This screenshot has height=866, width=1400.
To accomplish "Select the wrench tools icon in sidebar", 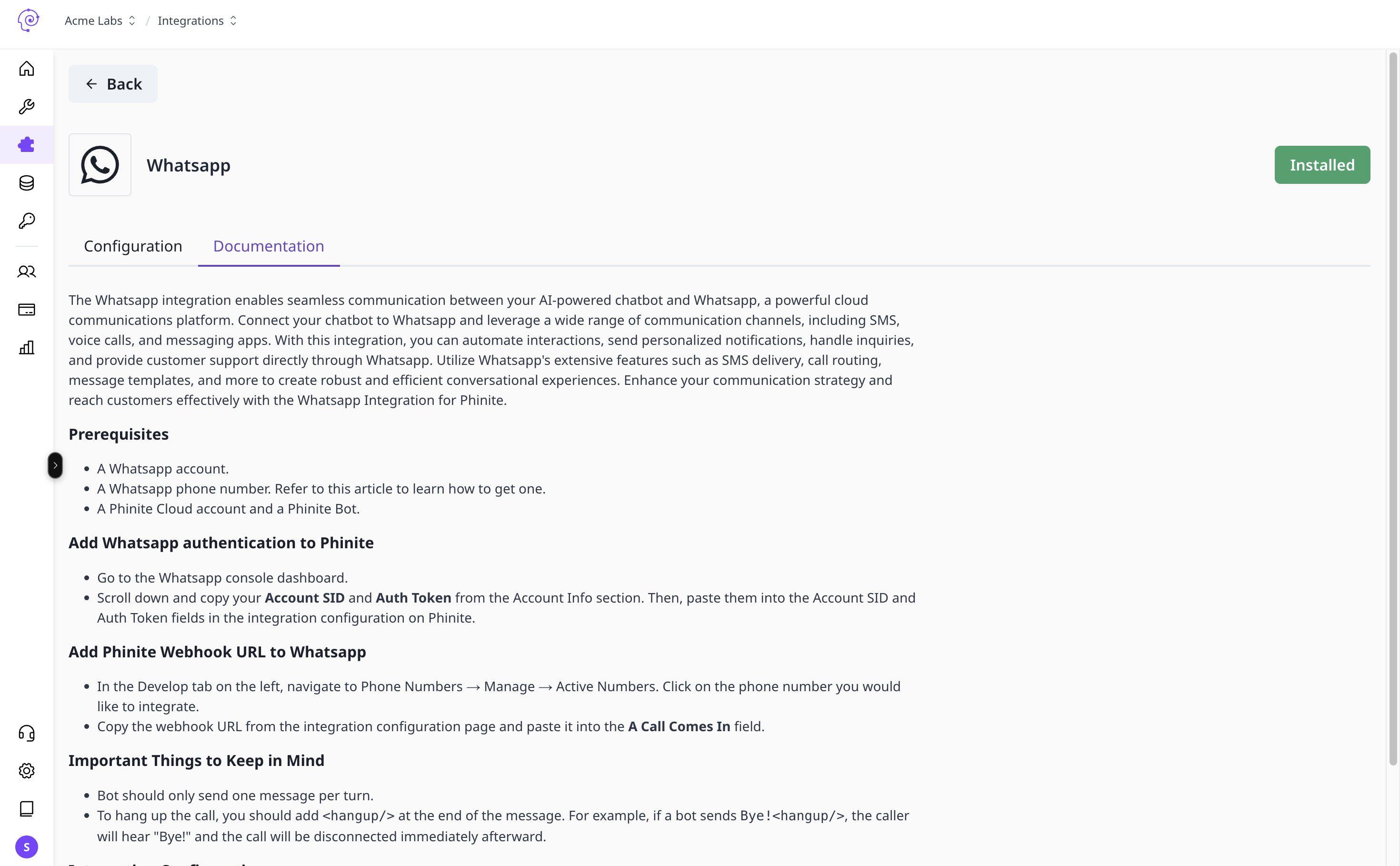I will point(26,107).
